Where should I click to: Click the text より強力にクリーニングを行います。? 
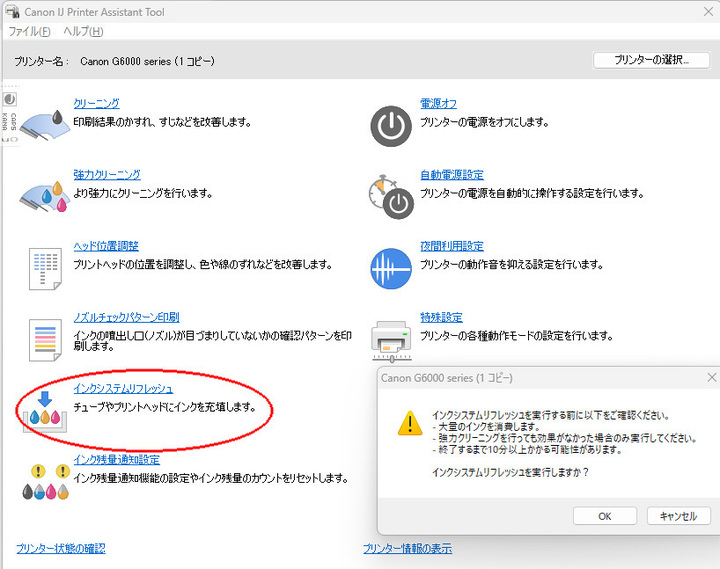coord(143,193)
